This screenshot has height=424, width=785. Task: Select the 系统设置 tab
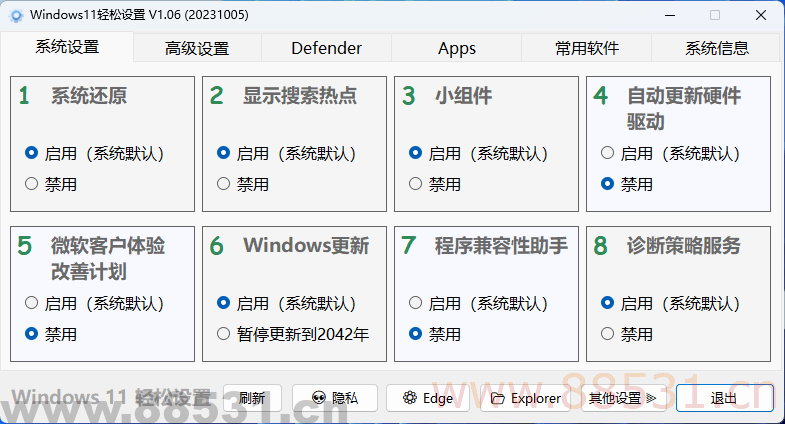pyautogui.click(x=67, y=47)
